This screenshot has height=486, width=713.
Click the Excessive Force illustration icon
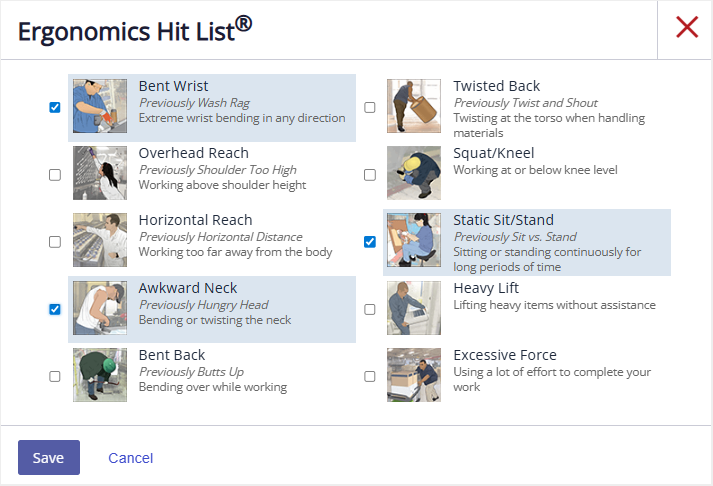pos(414,375)
